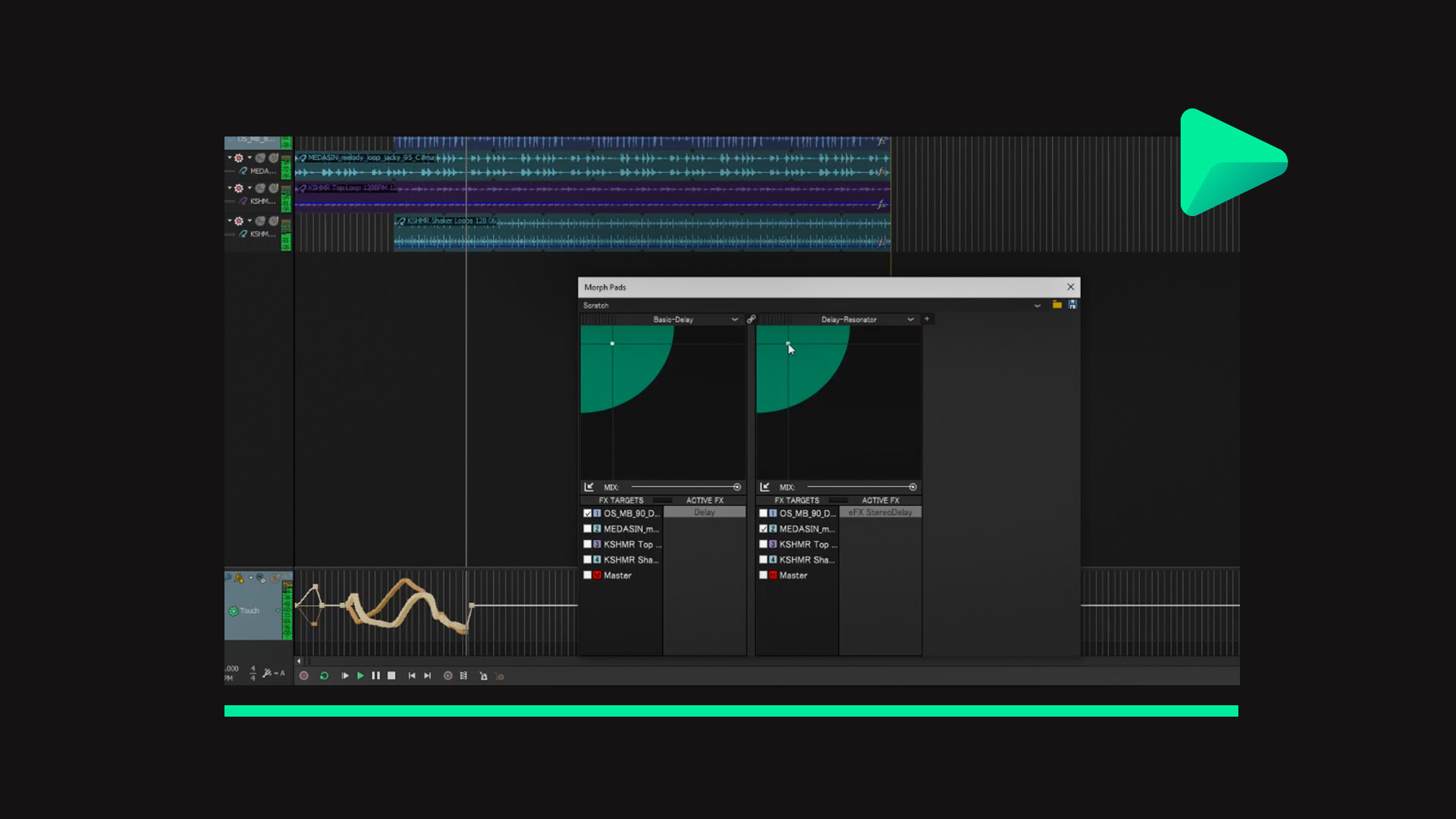Open the Delay-Resonator preset dropdown
Screen dimensions: 1456x819
pos(910,319)
